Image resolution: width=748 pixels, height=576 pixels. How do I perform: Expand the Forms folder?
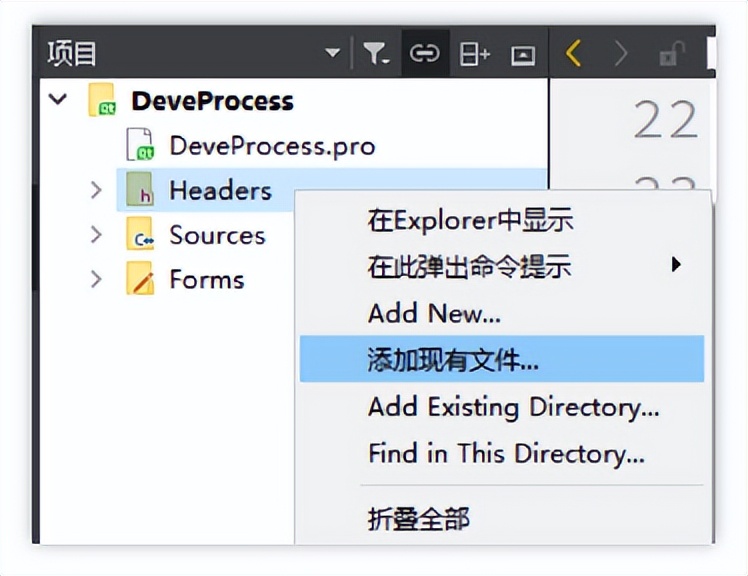[96, 279]
